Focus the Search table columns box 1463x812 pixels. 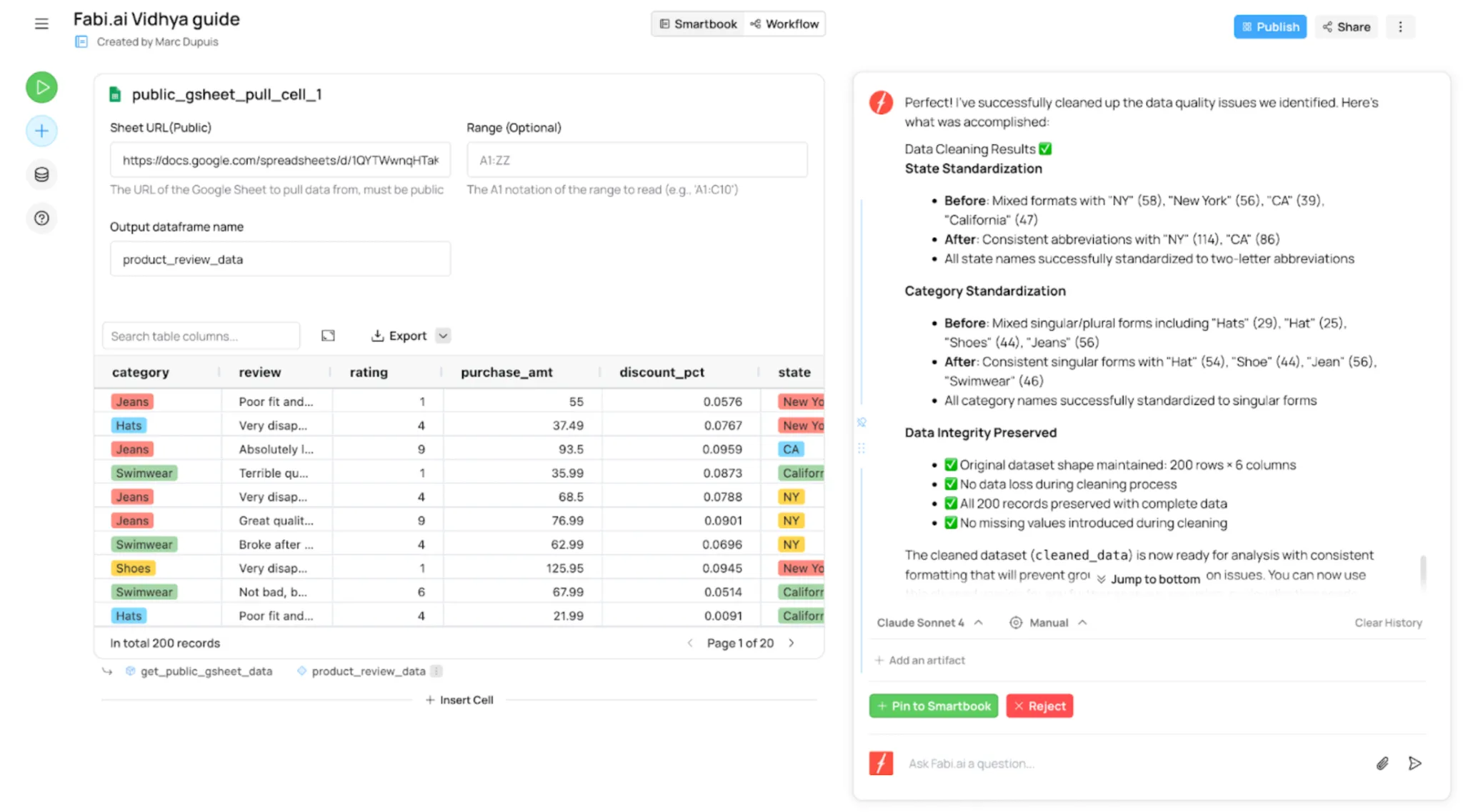pyautogui.click(x=201, y=336)
